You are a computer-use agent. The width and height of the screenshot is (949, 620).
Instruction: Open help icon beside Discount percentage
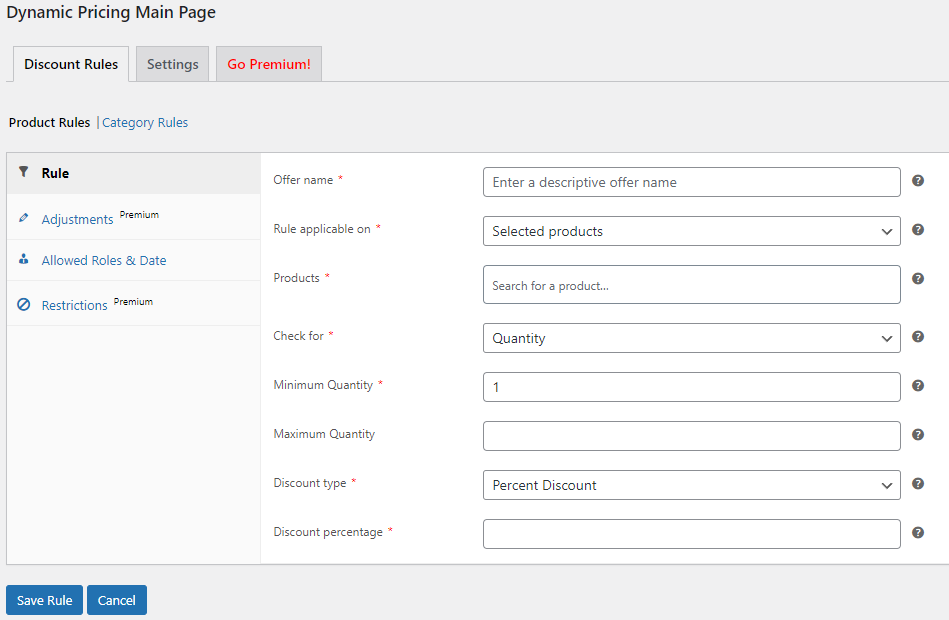[x=918, y=532]
